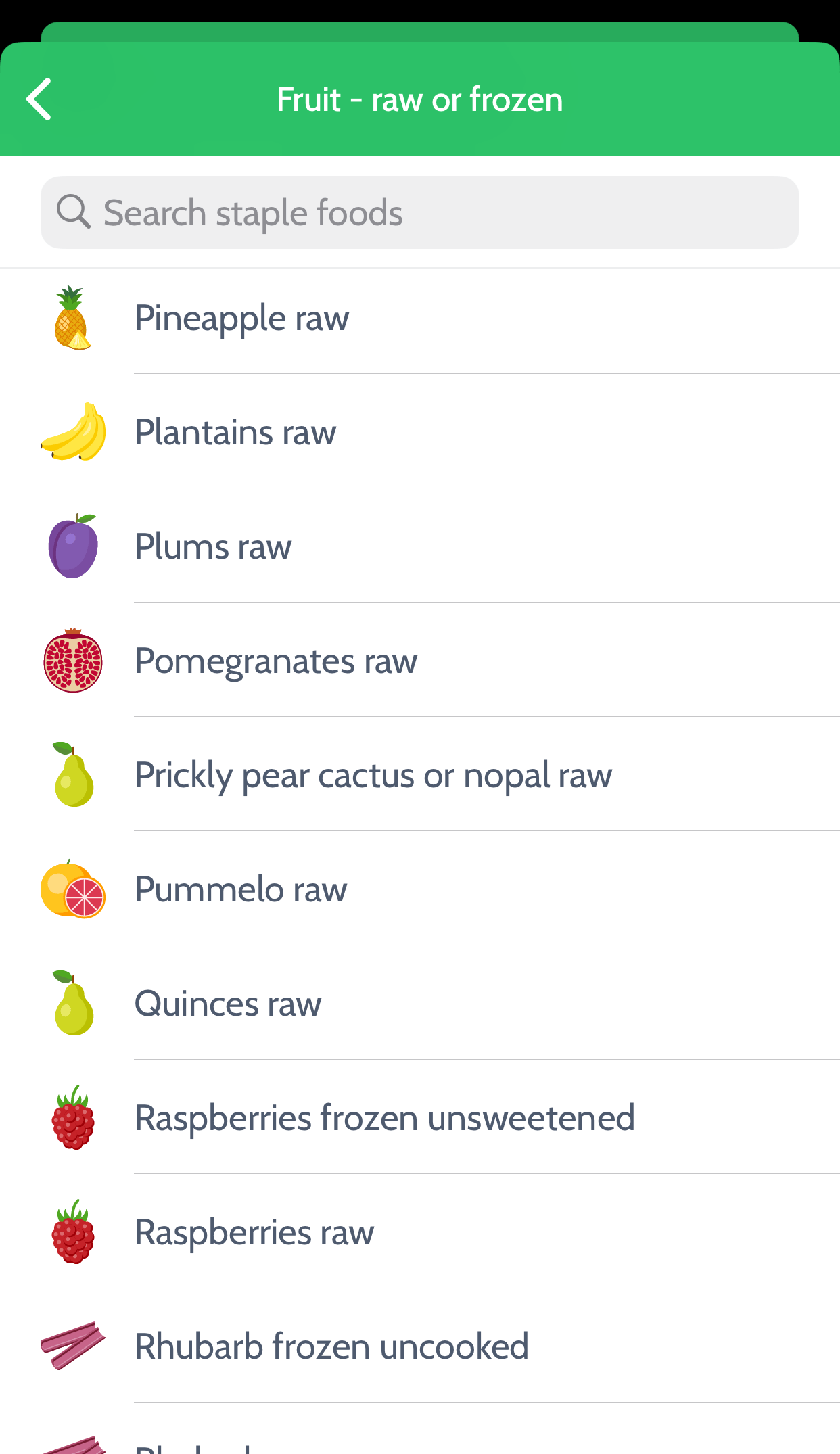Click the rhubarb stalks icon

pos(73,1346)
